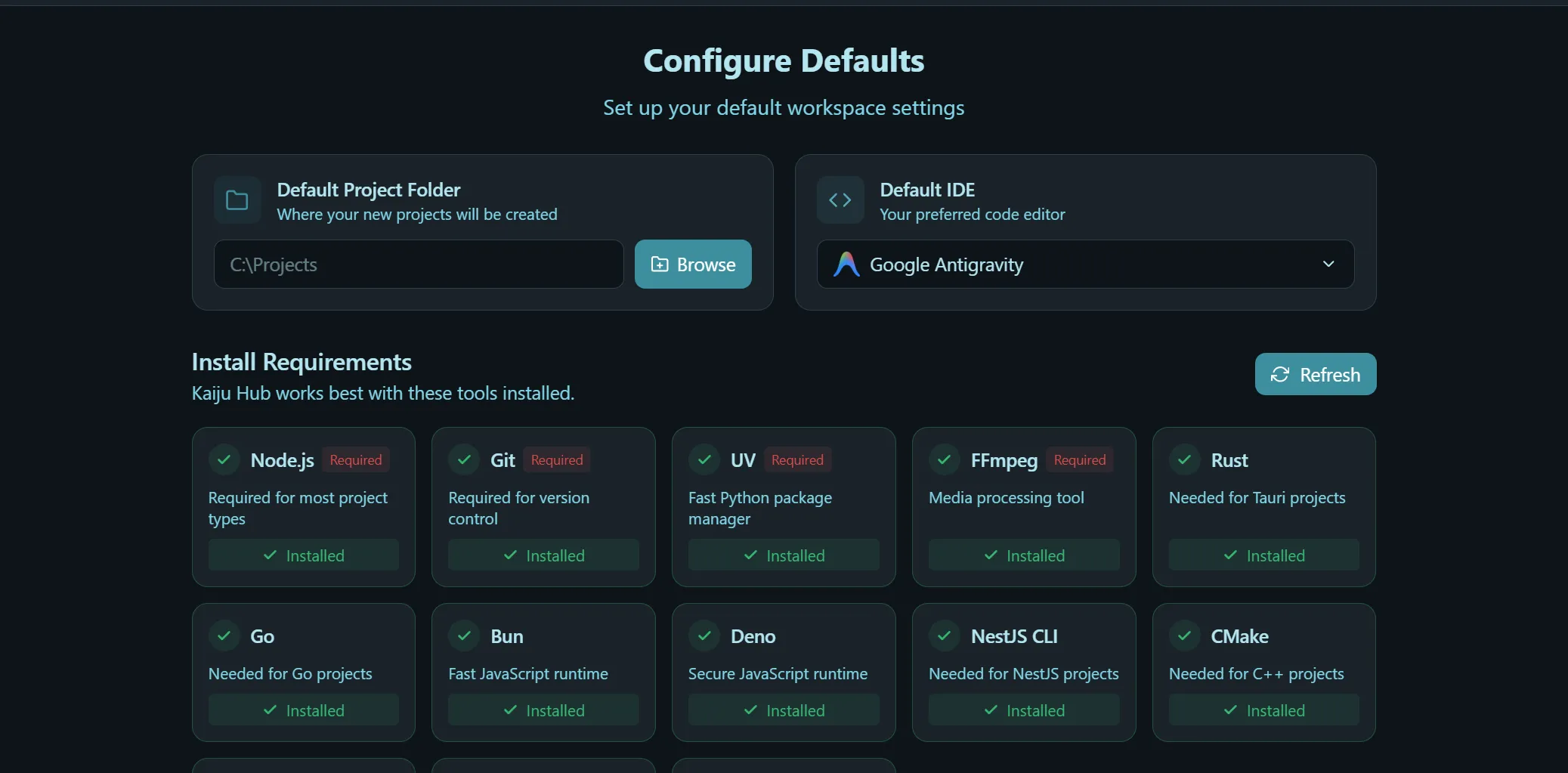1568x773 pixels.
Task: Click 'Required for most project types' description
Action: click(298, 509)
